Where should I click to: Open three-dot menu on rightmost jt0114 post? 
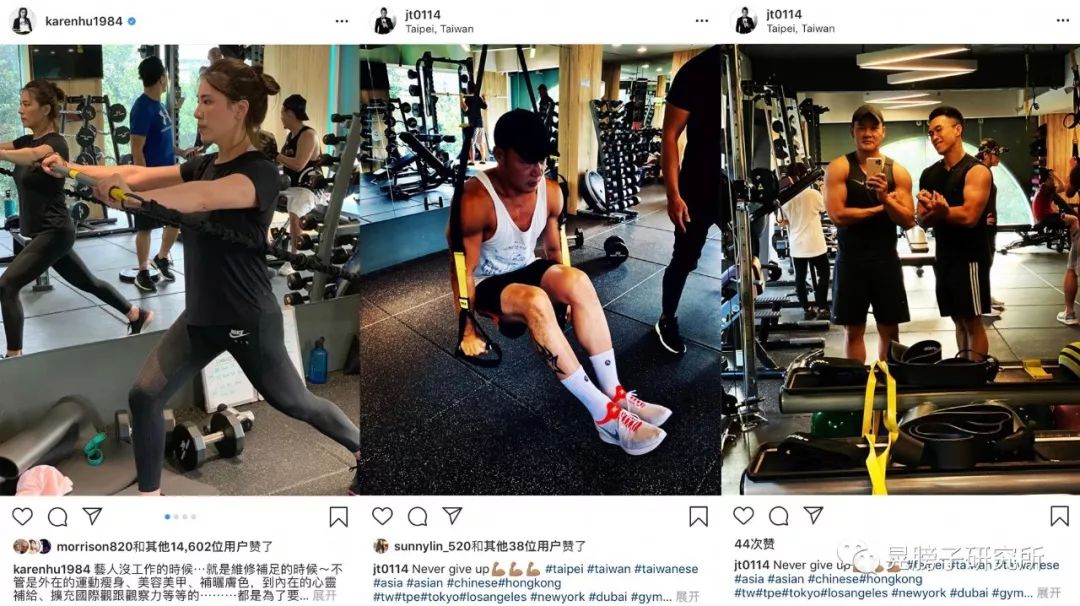tap(1063, 21)
